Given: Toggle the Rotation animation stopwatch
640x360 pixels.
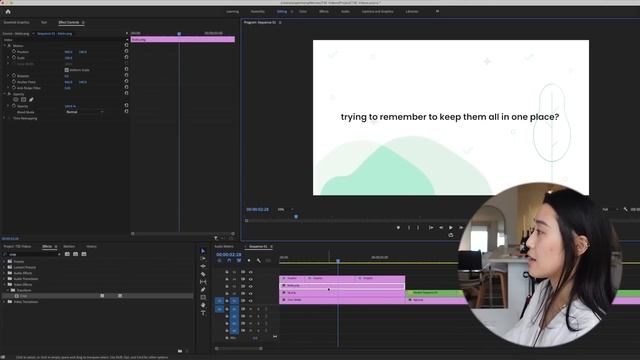Looking at the screenshot, I should pyautogui.click(x=14, y=76).
